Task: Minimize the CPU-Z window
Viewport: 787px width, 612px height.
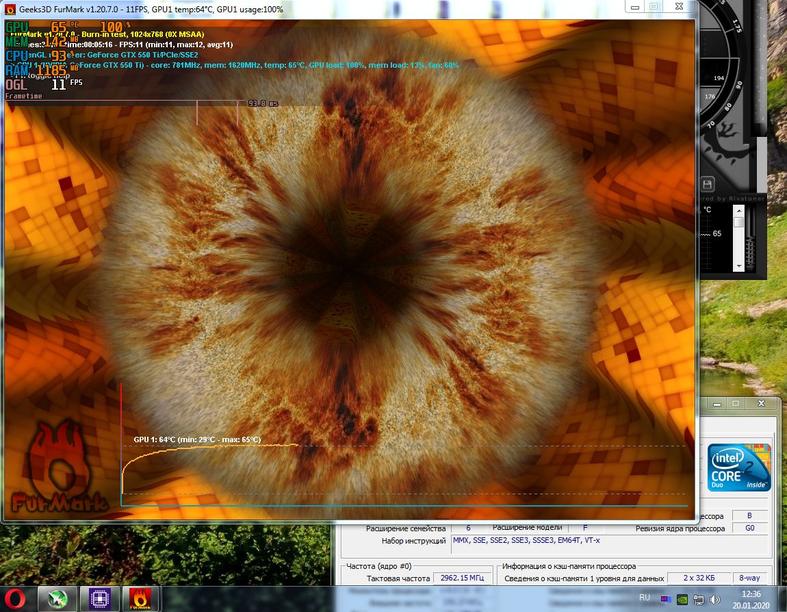Action: tap(717, 404)
